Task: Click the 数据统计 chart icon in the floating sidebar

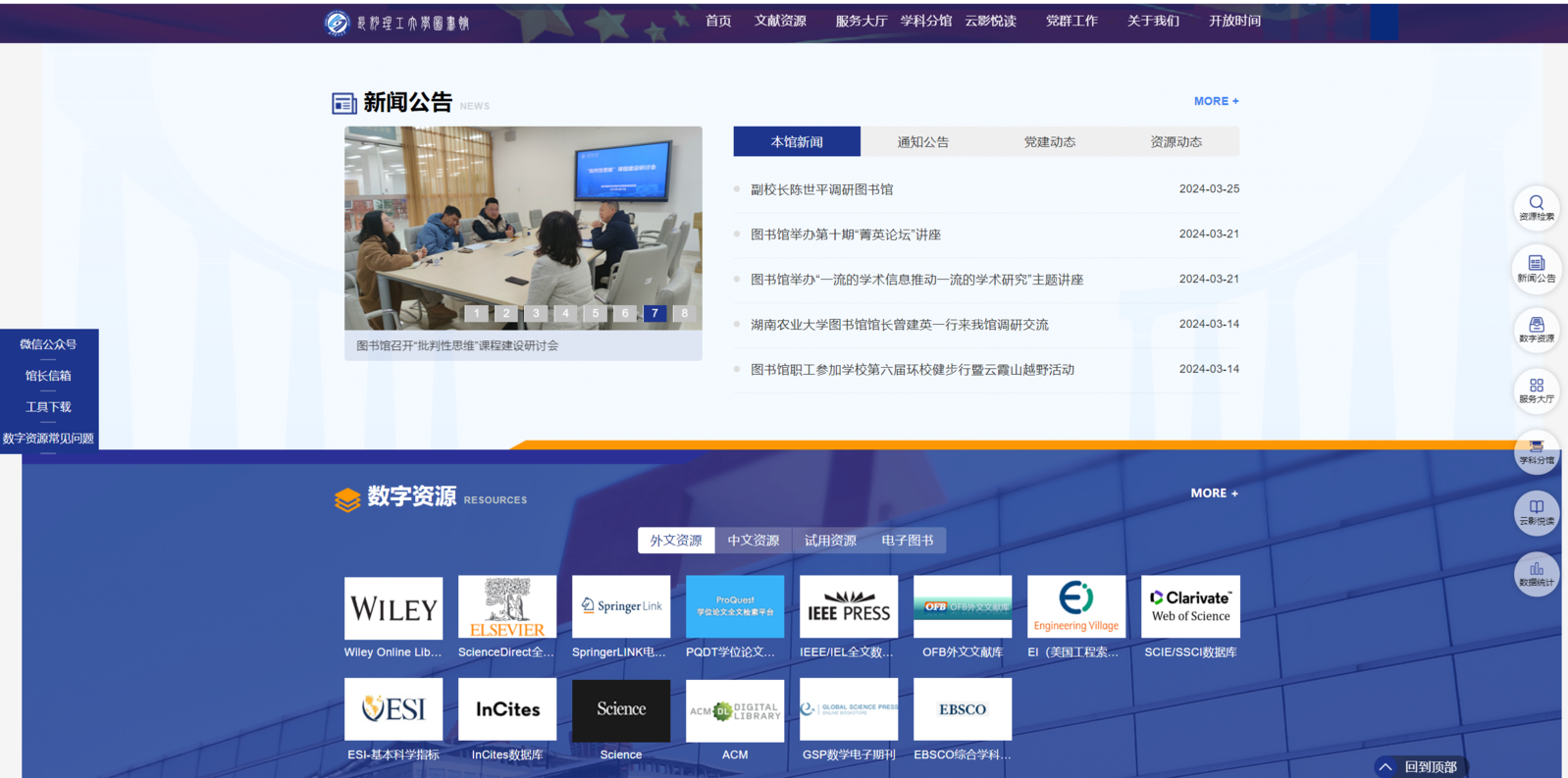Action: point(1537,574)
